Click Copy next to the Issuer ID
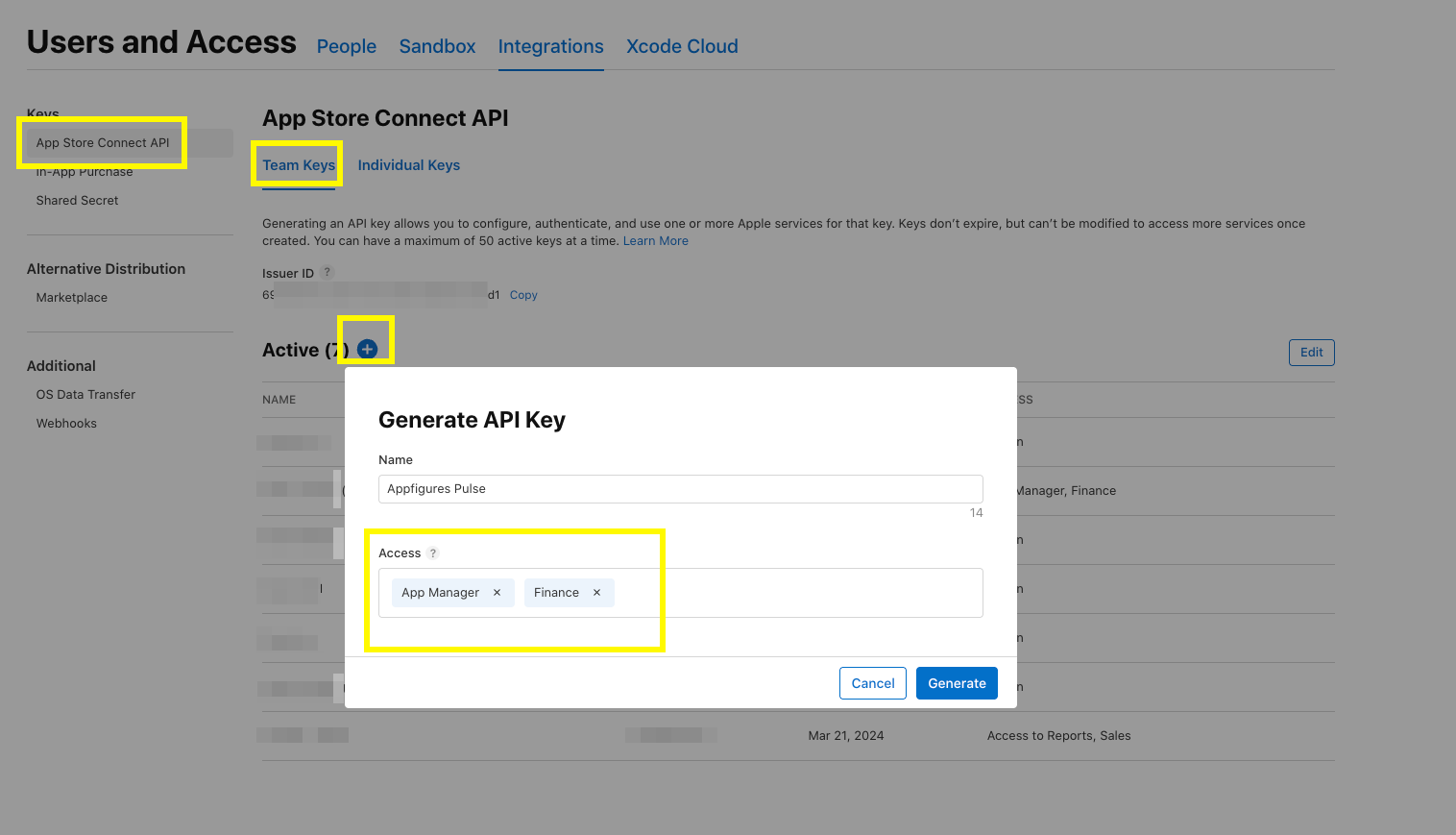 point(522,294)
